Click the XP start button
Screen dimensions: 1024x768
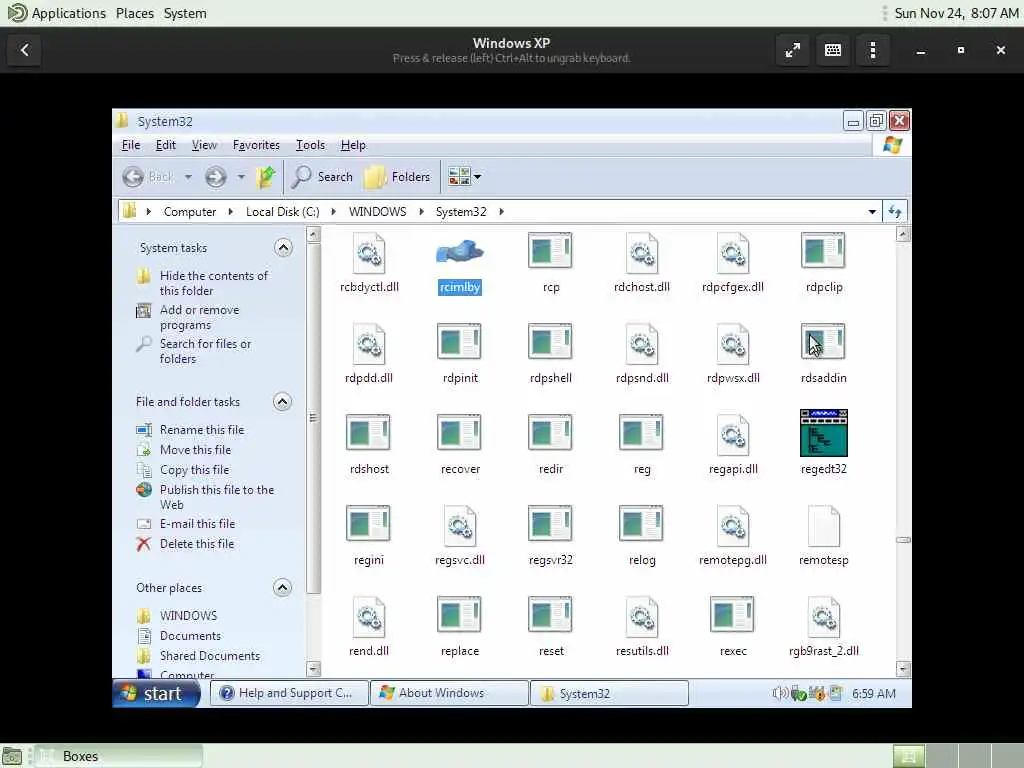(x=156, y=694)
